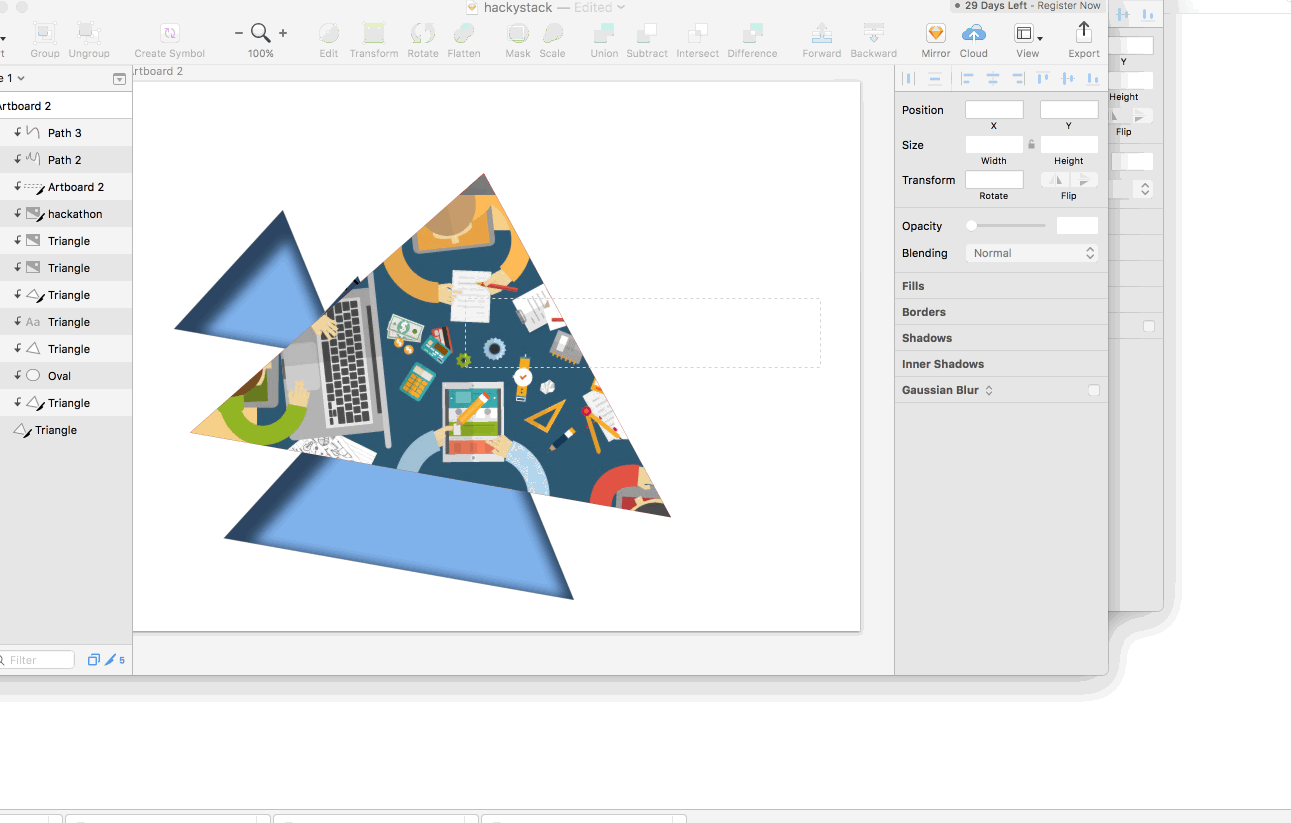Viewport: 1291px width, 823px height.
Task: Toggle the slices filter icon
Action: click(x=111, y=660)
